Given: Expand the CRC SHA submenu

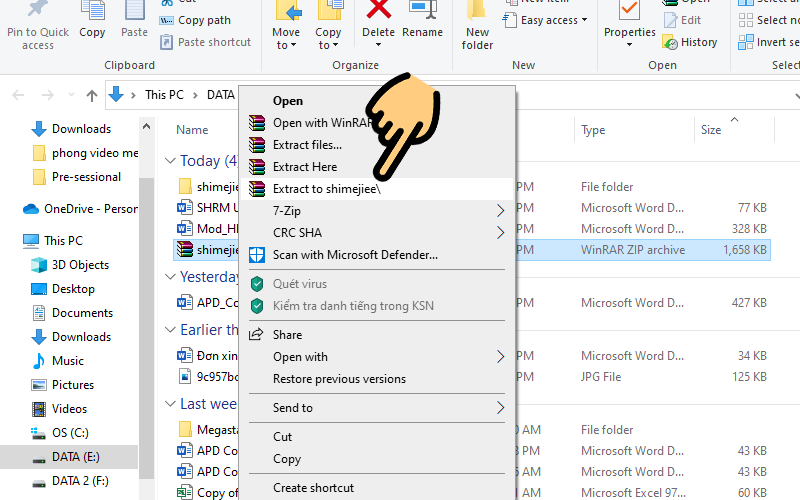Looking at the screenshot, I should [x=377, y=233].
